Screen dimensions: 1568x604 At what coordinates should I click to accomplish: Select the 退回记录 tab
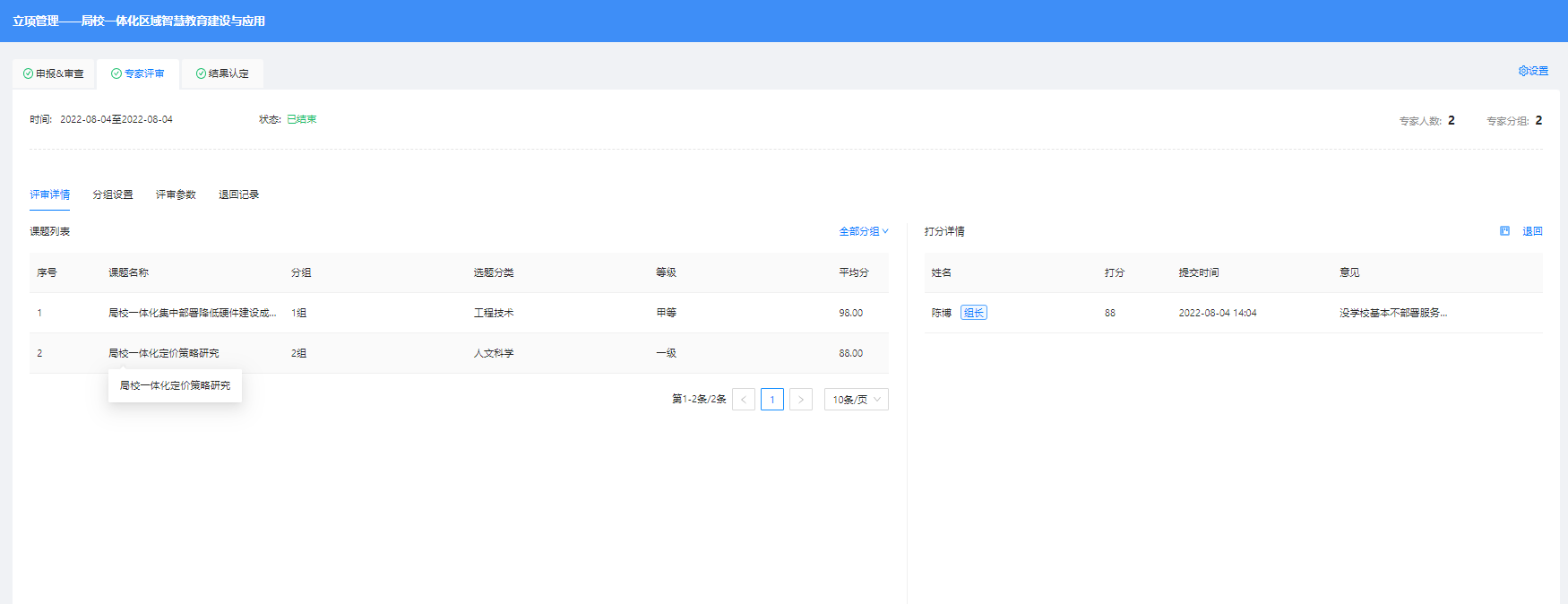[x=238, y=194]
